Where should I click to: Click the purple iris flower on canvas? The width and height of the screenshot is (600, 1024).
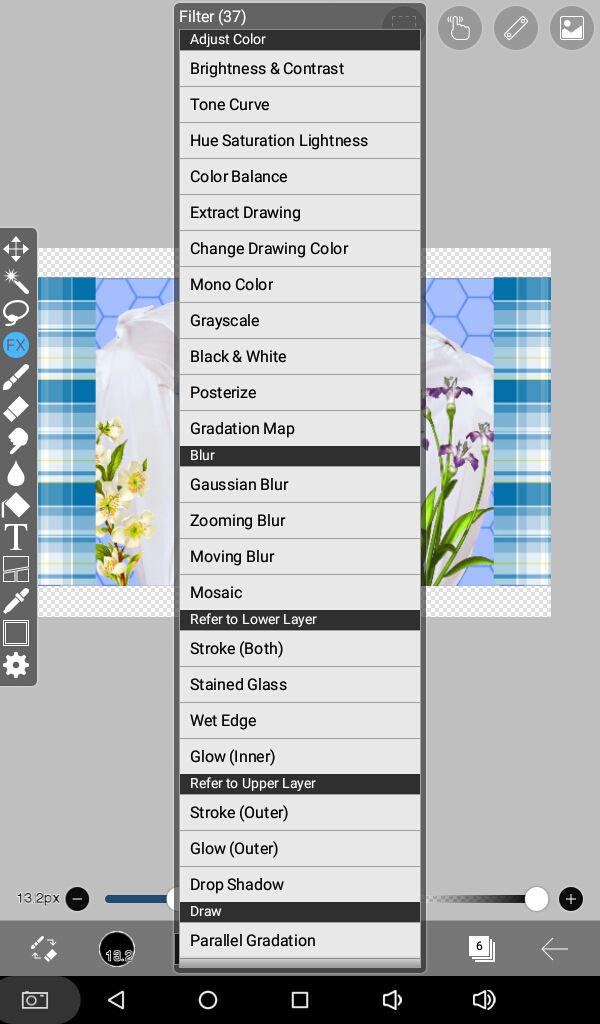click(x=450, y=392)
